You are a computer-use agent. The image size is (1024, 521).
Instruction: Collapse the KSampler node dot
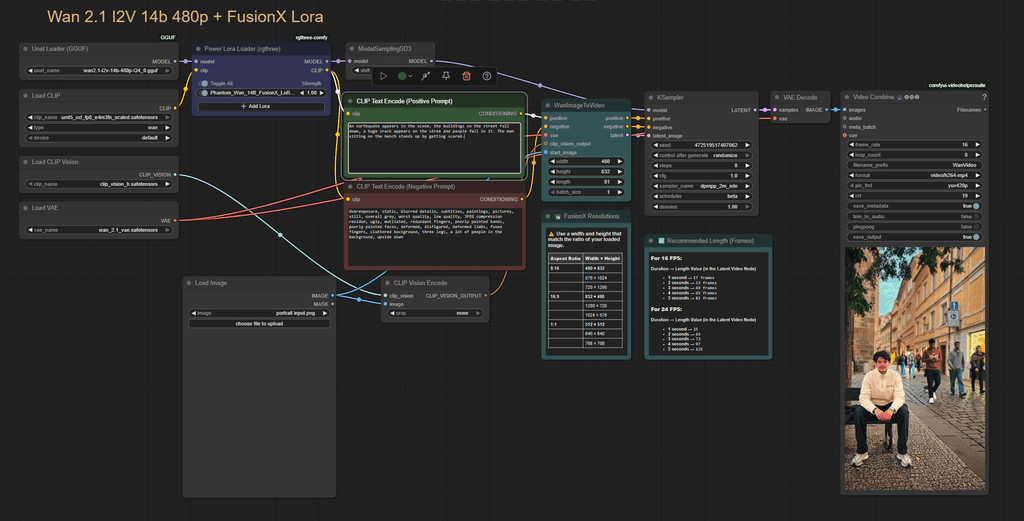(x=650, y=98)
